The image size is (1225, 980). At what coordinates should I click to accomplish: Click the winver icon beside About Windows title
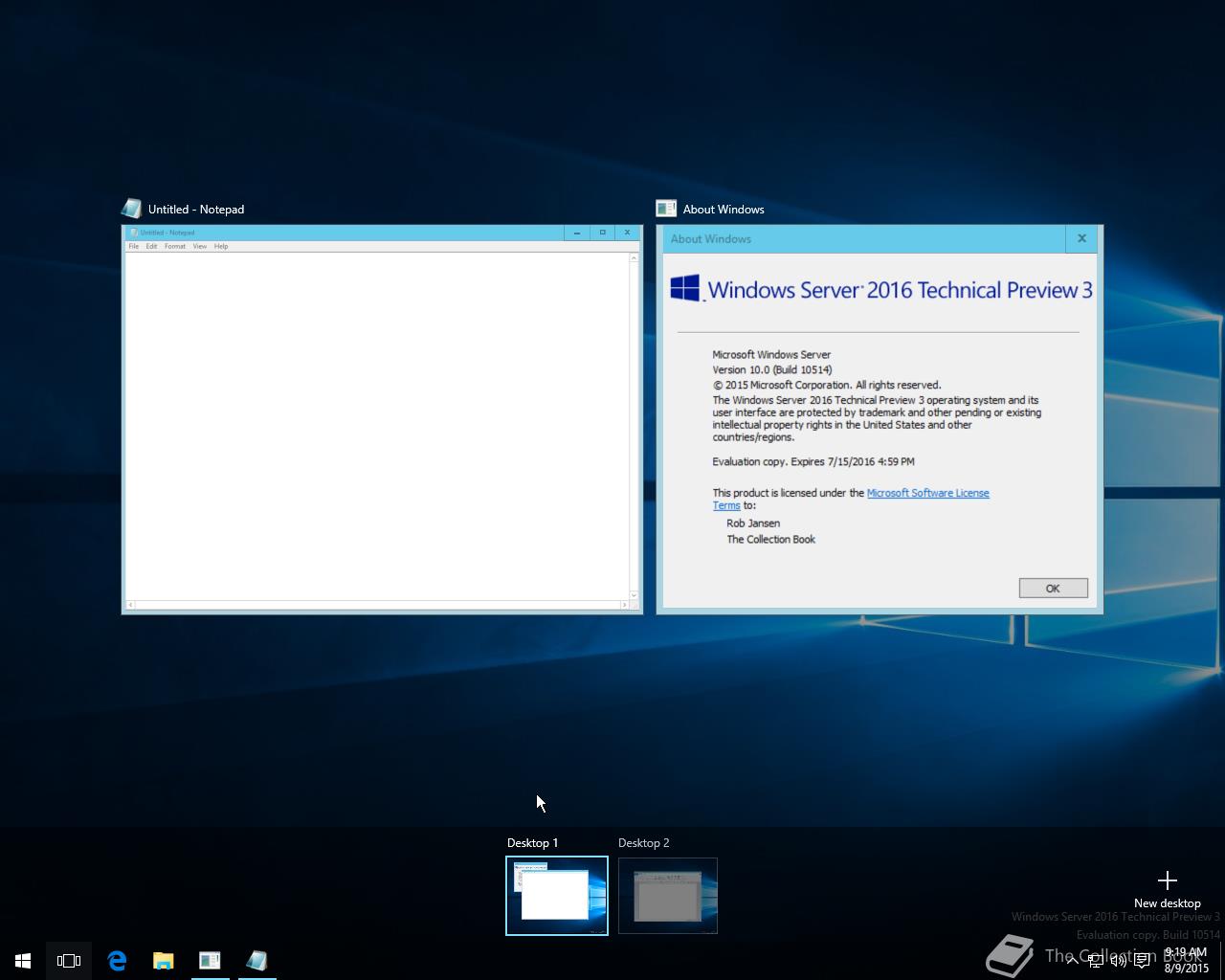point(666,209)
